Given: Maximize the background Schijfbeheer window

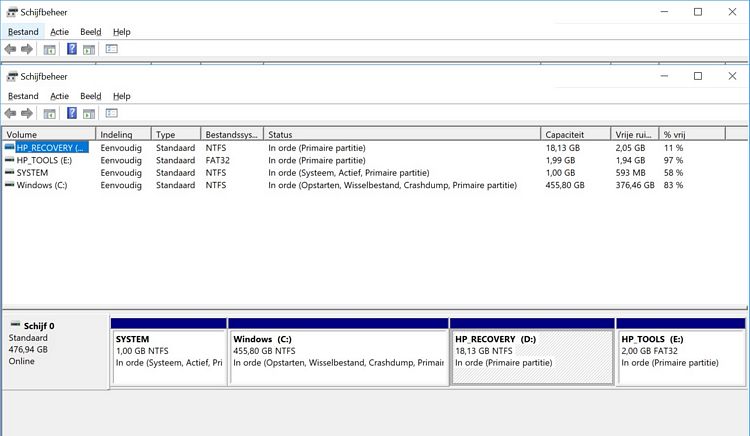Looking at the screenshot, I should [698, 11].
